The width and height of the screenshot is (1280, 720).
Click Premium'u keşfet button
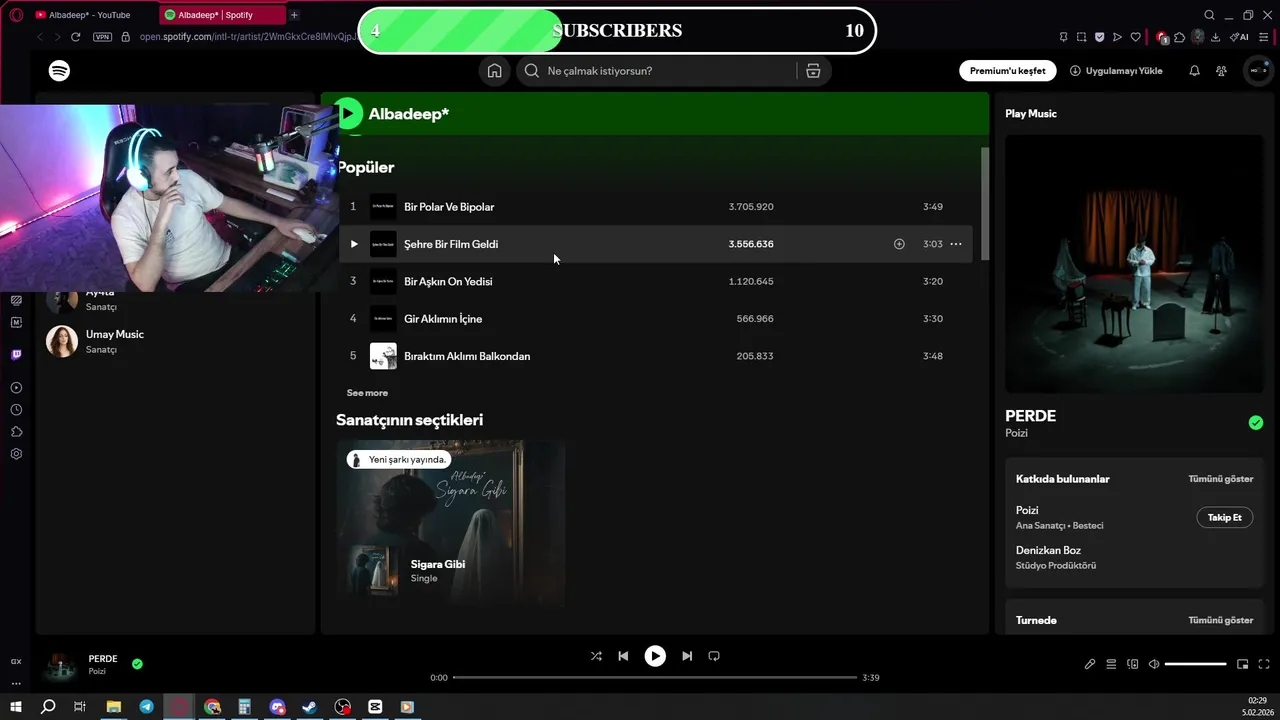pyautogui.click(x=1008, y=71)
